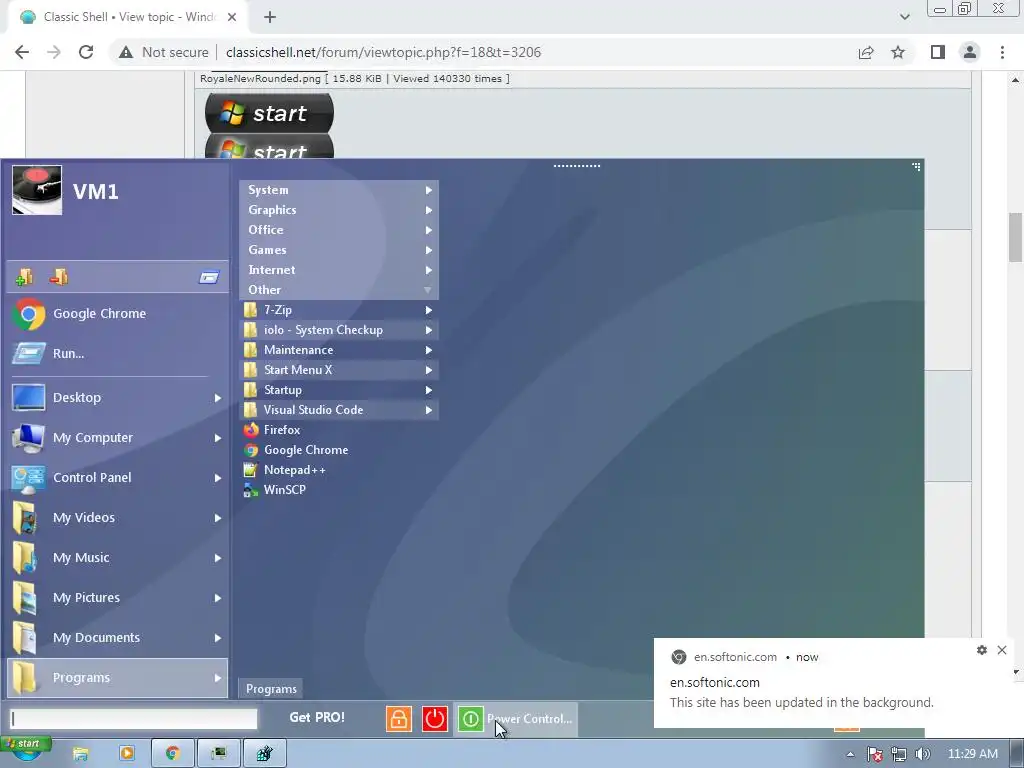
Task: Click the red shutdown power icon
Action: (434, 719)
